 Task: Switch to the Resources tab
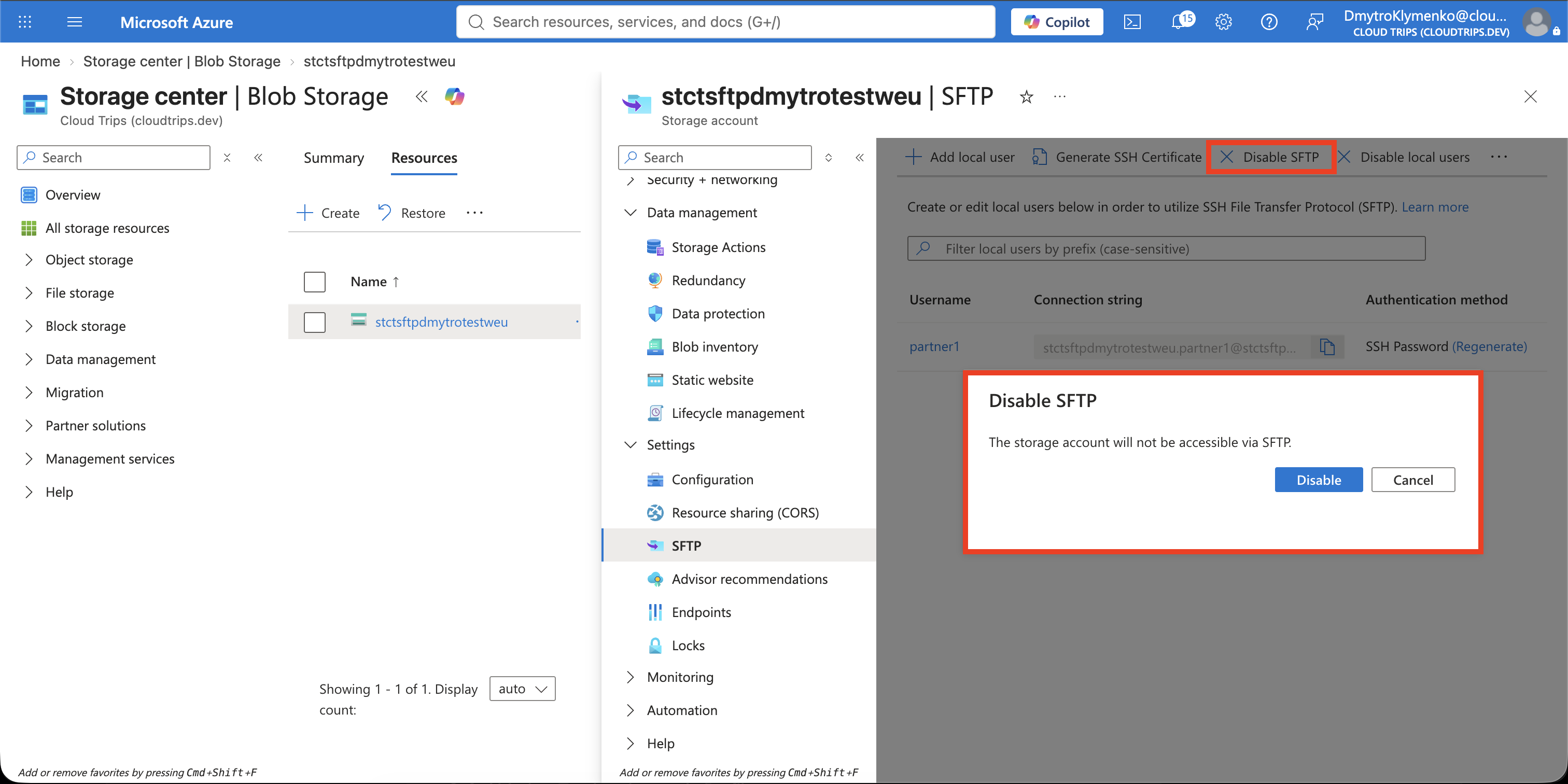[424, 158]
